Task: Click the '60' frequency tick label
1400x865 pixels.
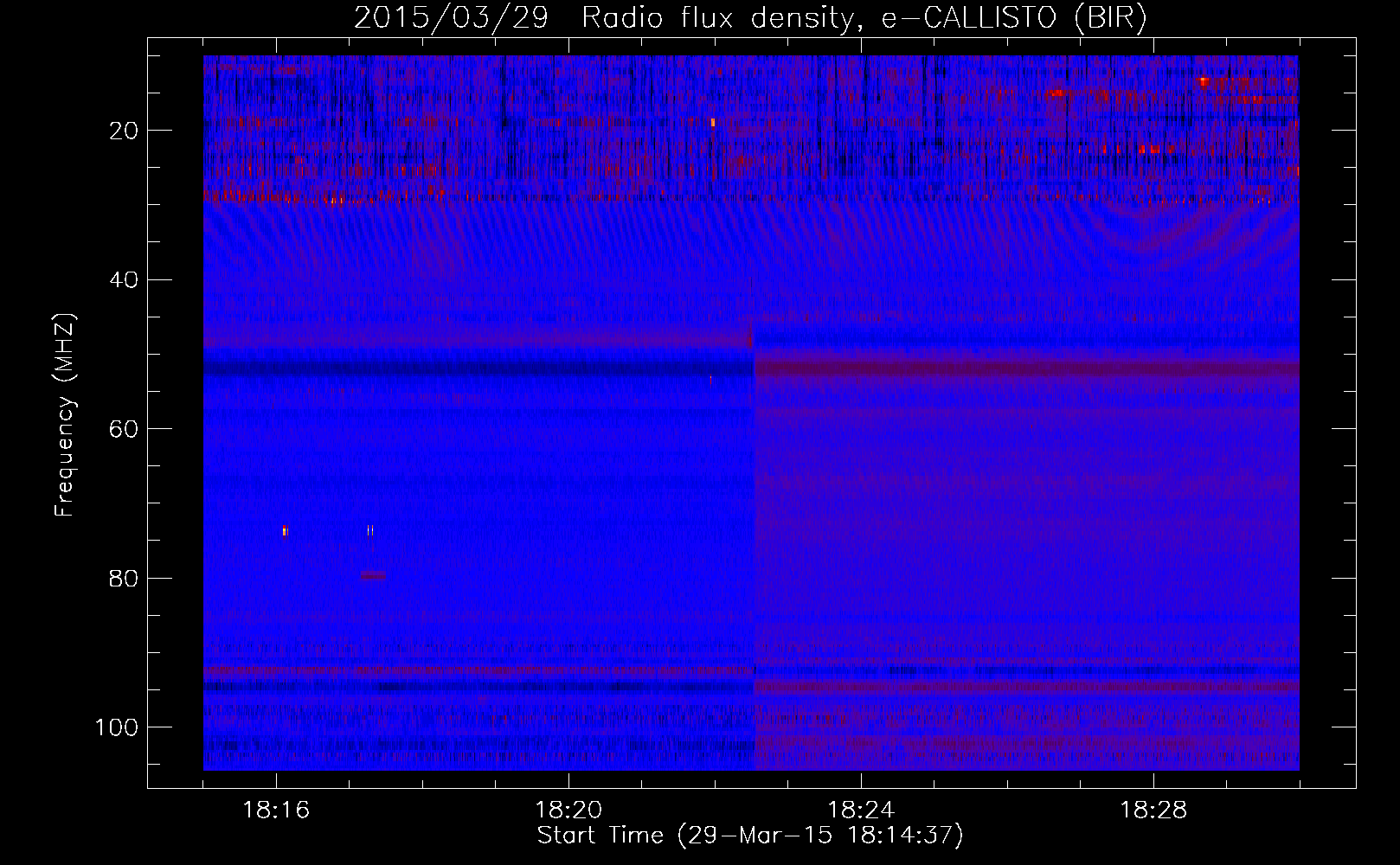Action: (125, 429)
